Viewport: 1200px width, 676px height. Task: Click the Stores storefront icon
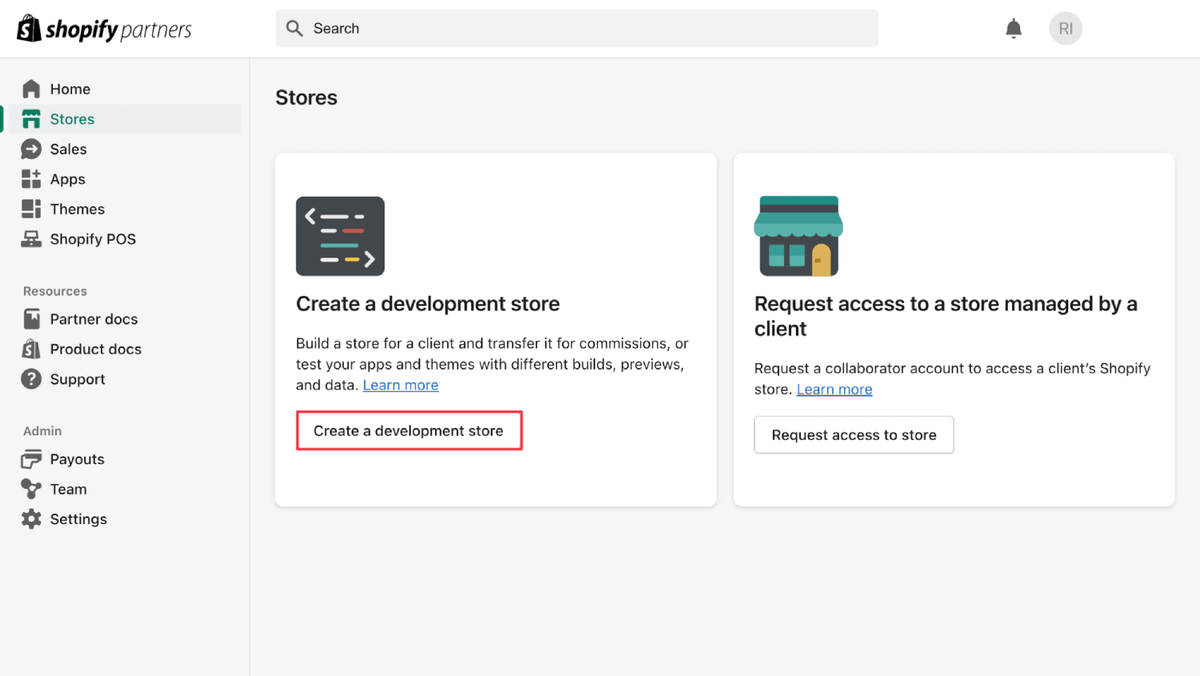pos(33,118)
